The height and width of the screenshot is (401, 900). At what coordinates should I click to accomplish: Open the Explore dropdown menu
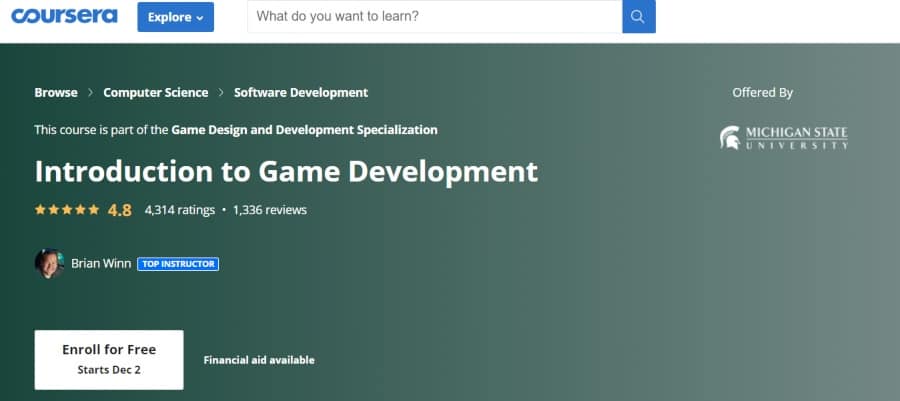tap(176, 17)
